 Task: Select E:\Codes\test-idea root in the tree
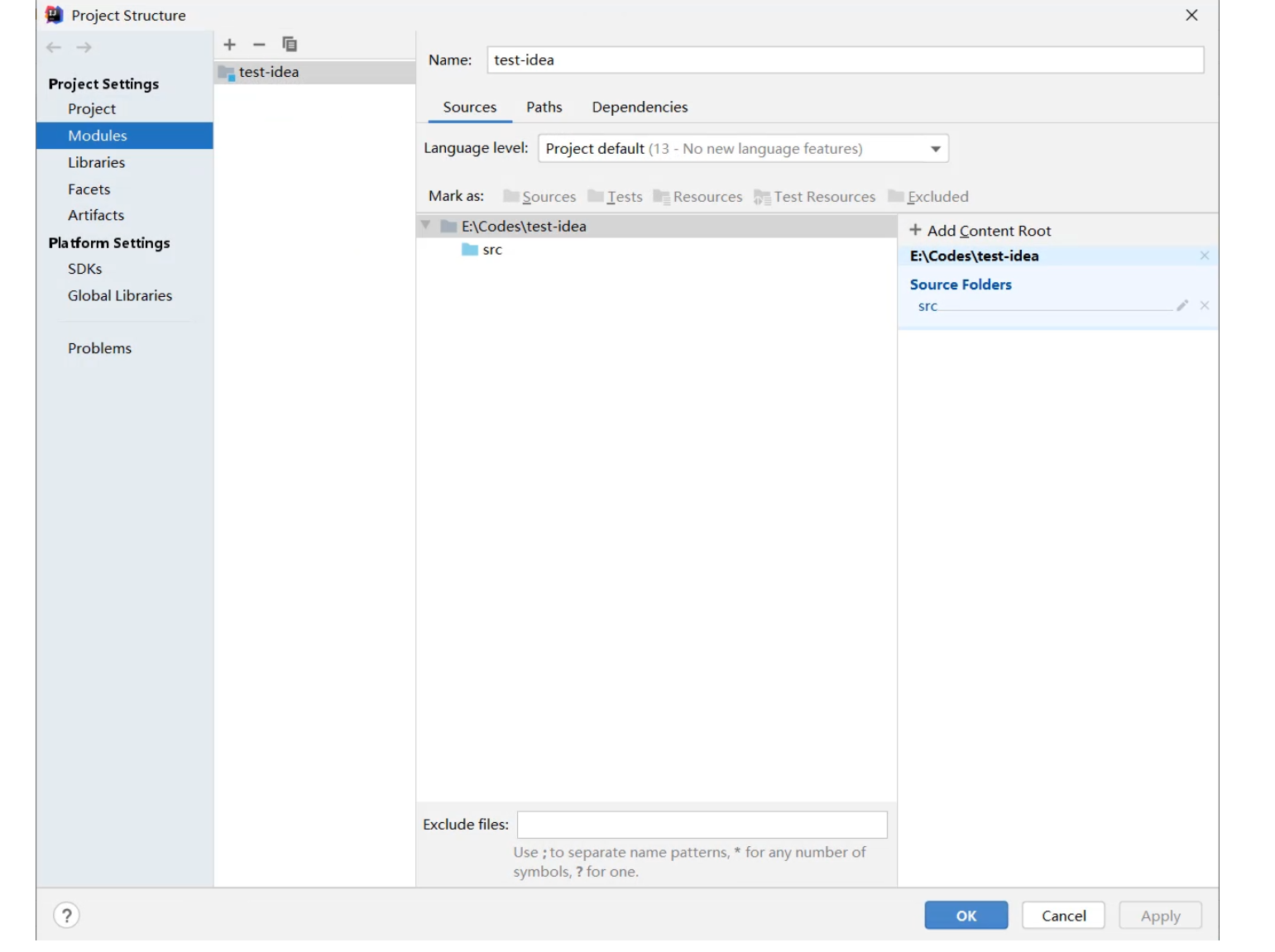(657, 227)
